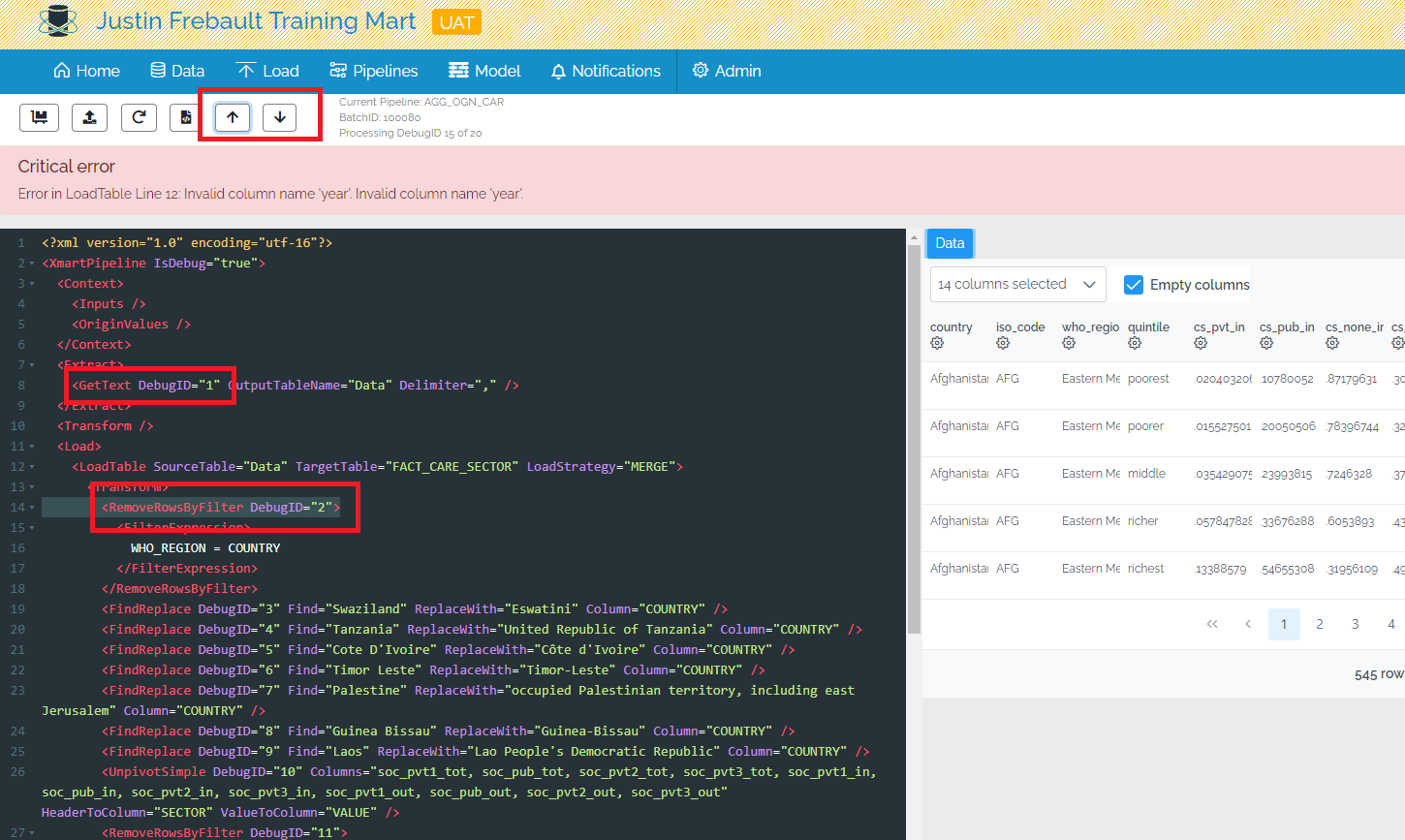Click the UAT environment badge
This screenshot has width=1405, height=840.
click(456, 22)
